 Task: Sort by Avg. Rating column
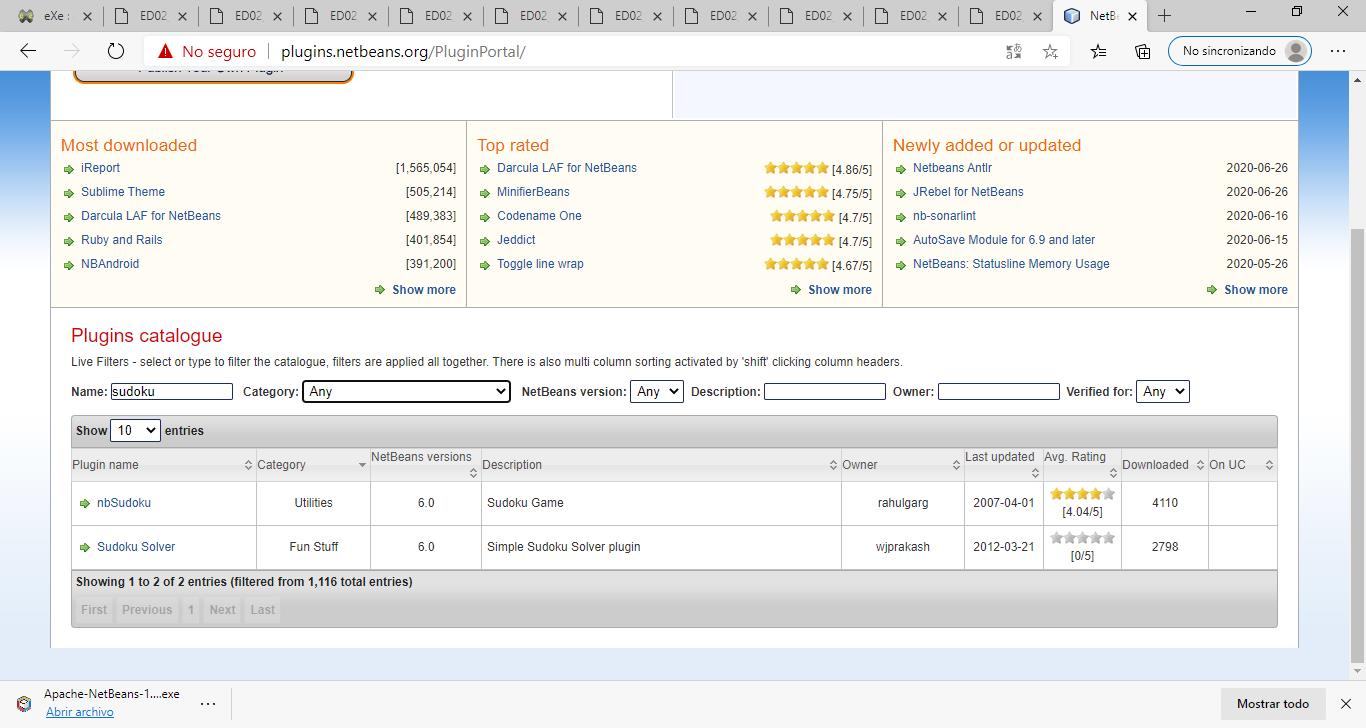(1082, 465)
